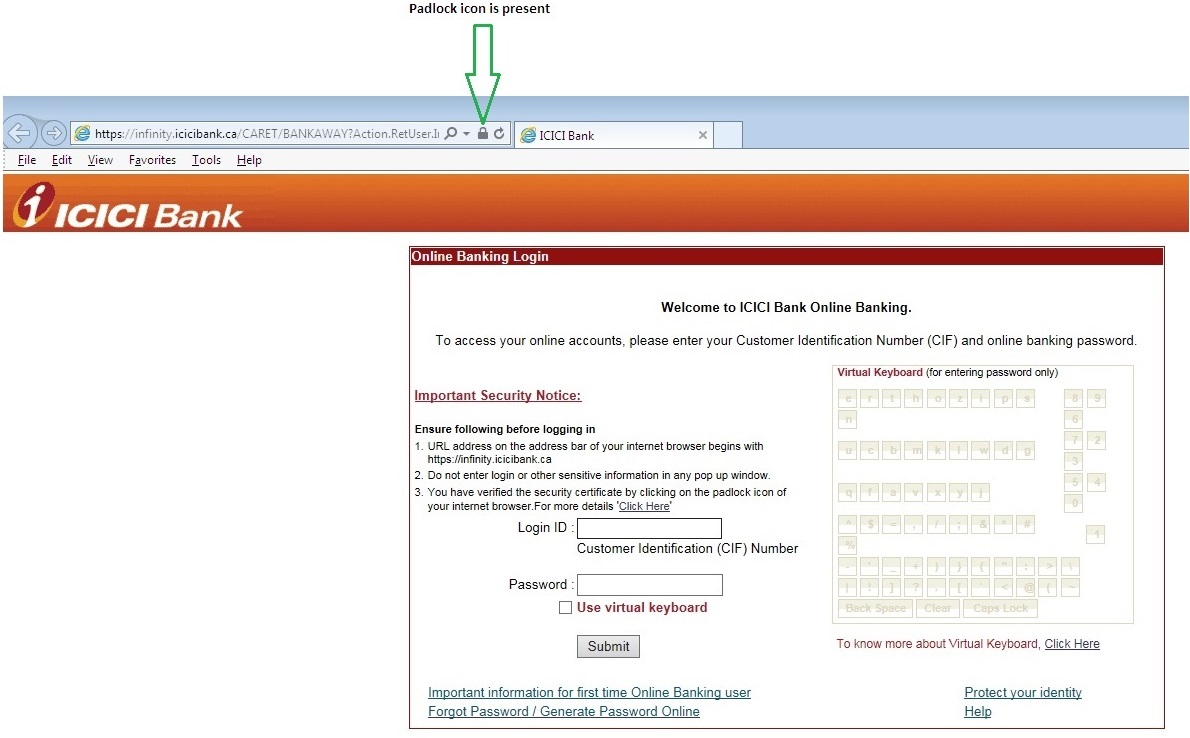Viewport: 1190px width, 738px height.
Task: Click the magnifier search icon in address bar
Action: pyautogui.click(x=451, y=133)
